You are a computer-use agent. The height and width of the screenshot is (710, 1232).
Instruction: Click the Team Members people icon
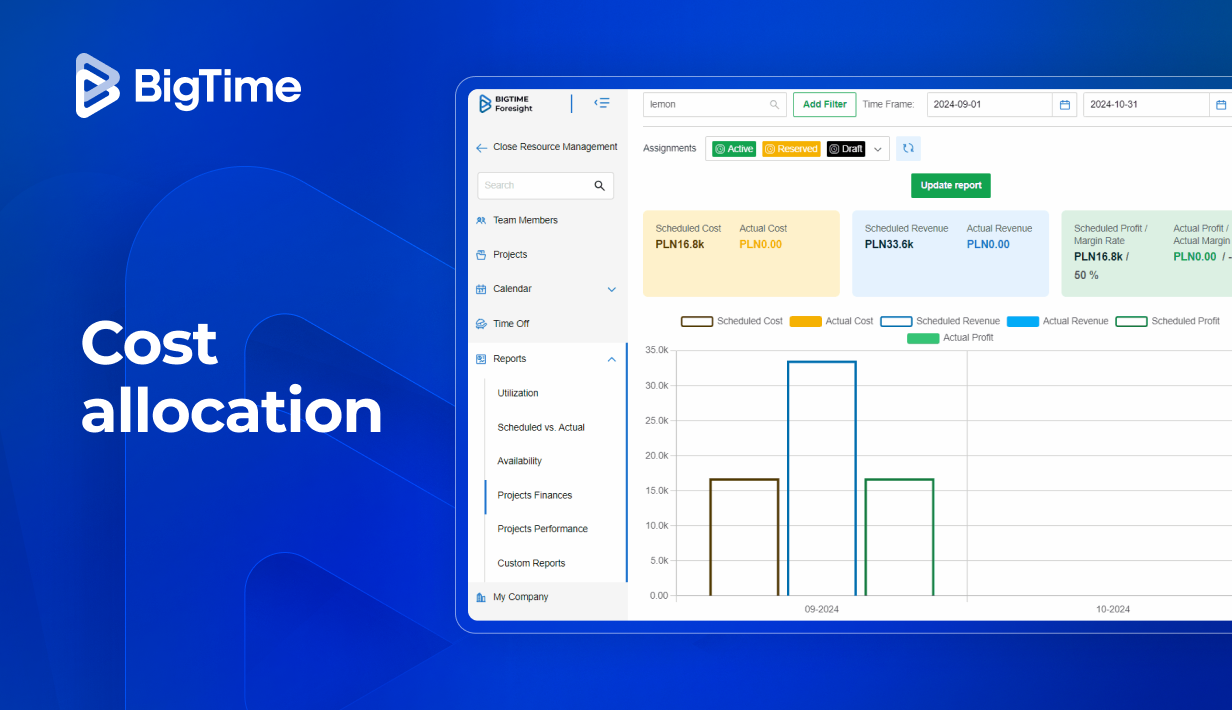[x=481, y=221]
